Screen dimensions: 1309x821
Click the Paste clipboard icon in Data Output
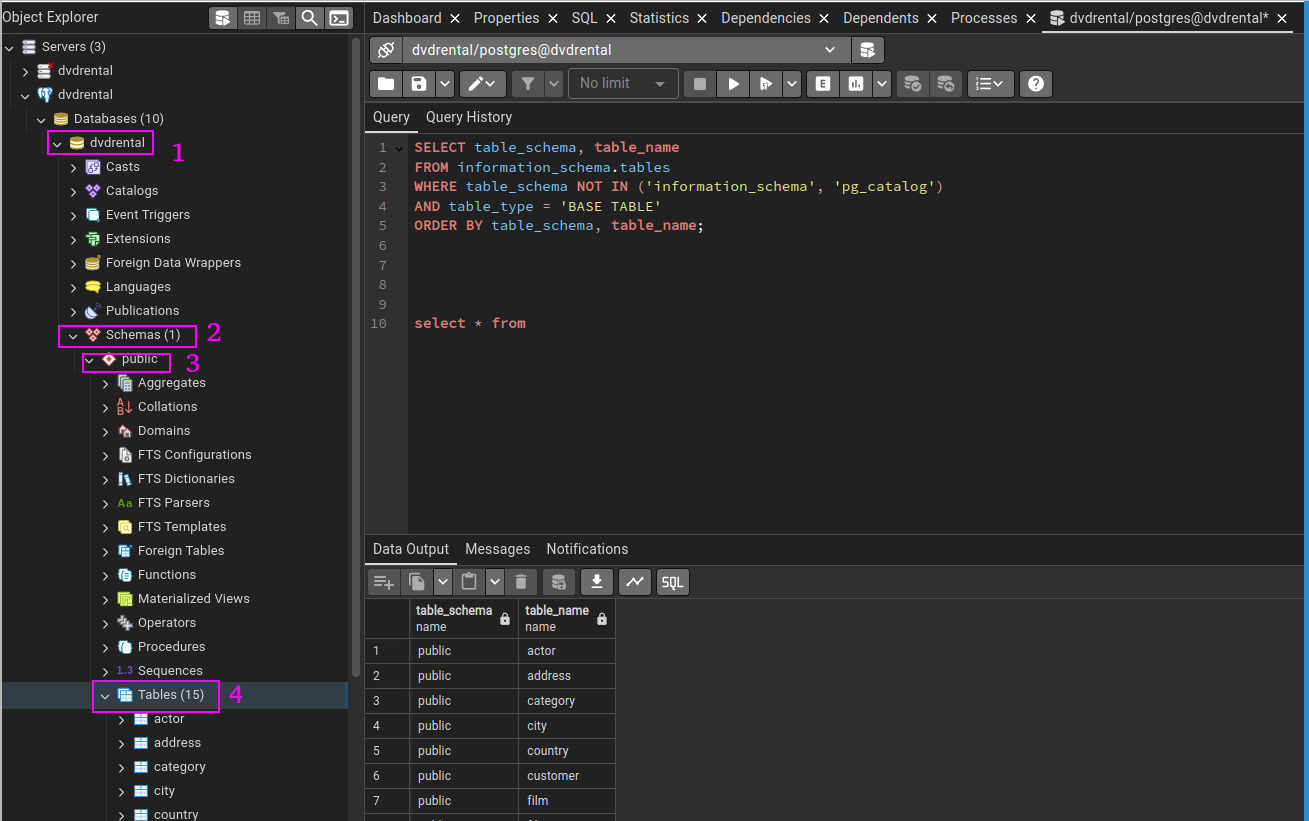tap(469, 582)
